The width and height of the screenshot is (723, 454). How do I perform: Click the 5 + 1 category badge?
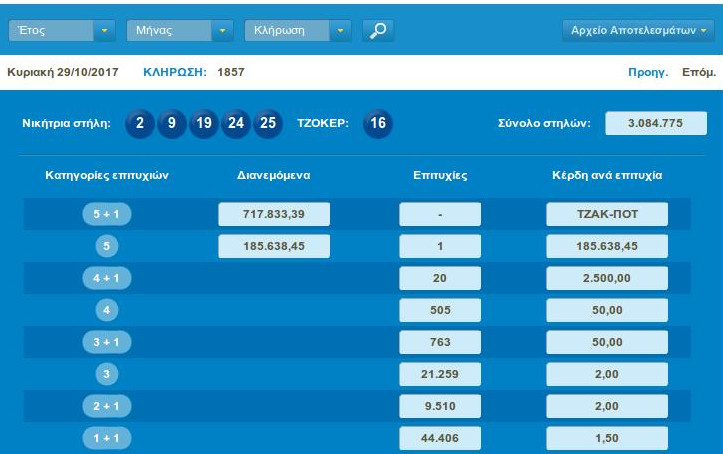point(107,214)
